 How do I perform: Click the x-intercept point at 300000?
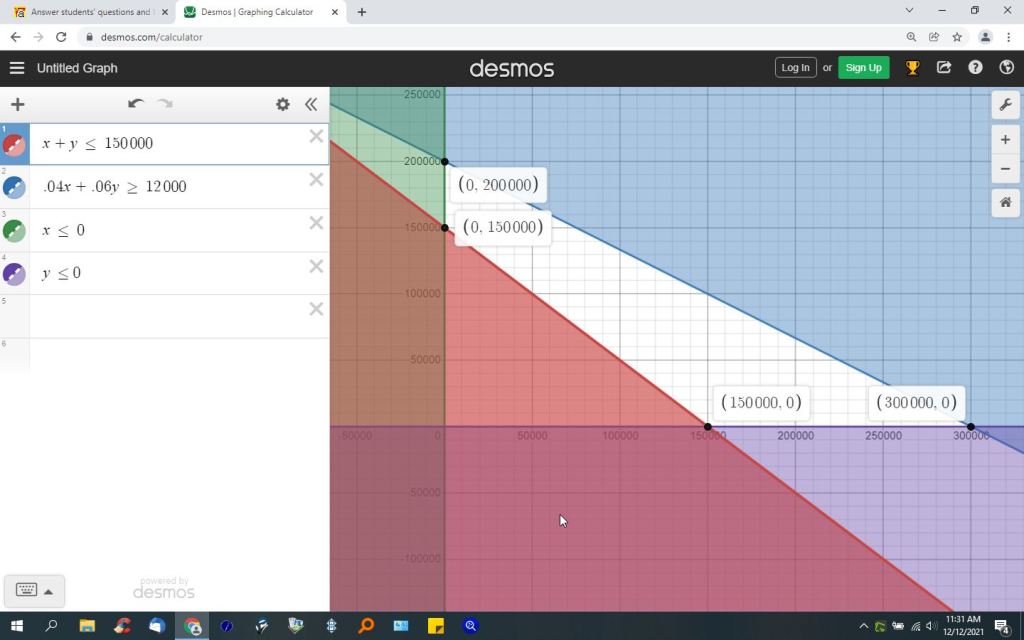(x=970, y=426)
